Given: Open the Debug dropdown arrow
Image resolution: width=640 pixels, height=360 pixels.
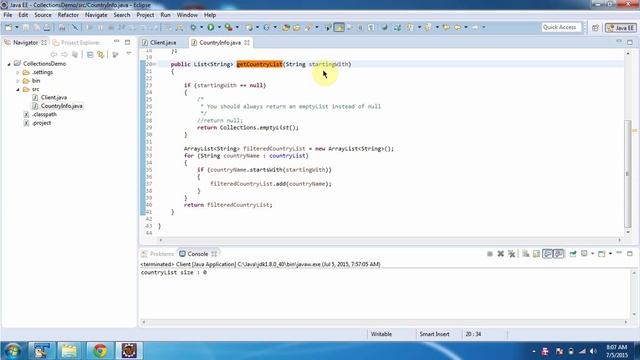Looking at the screenshot, I should pyautogui.click(x=201, y=27).
